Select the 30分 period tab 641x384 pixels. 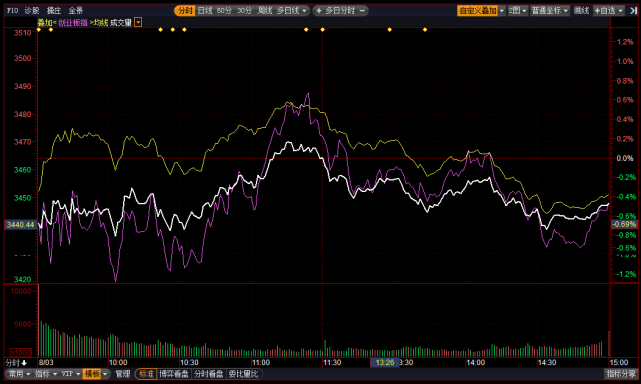244,11
